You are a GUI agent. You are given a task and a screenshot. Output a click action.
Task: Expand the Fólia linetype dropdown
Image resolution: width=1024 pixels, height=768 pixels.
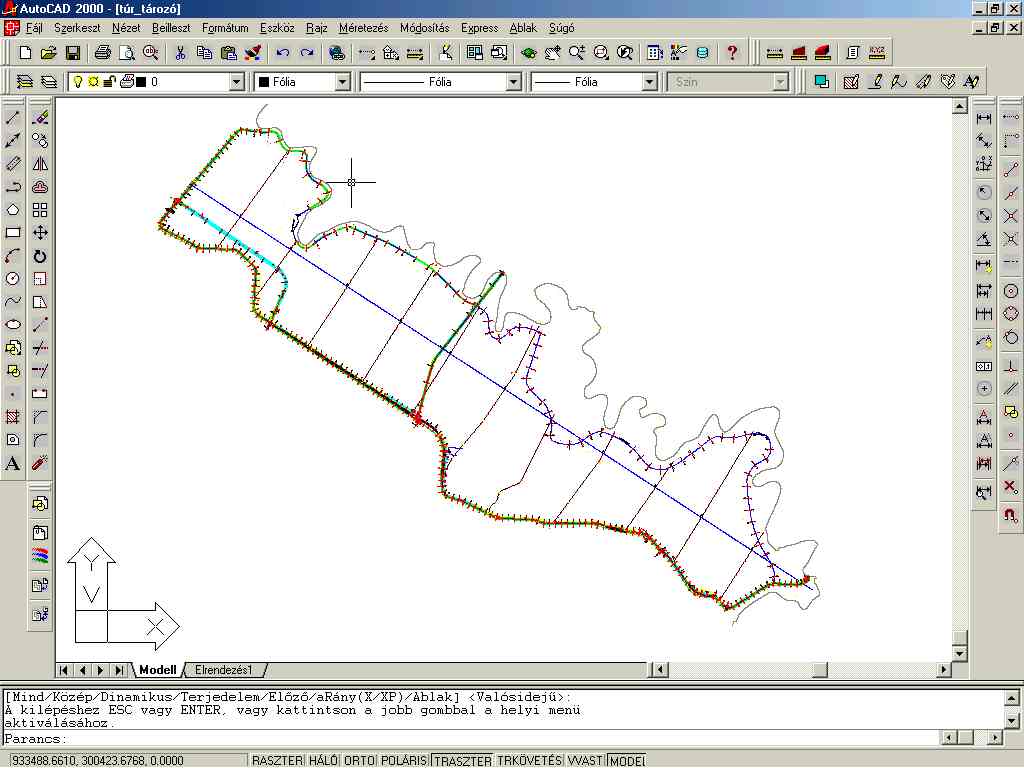tap(513, 82)
